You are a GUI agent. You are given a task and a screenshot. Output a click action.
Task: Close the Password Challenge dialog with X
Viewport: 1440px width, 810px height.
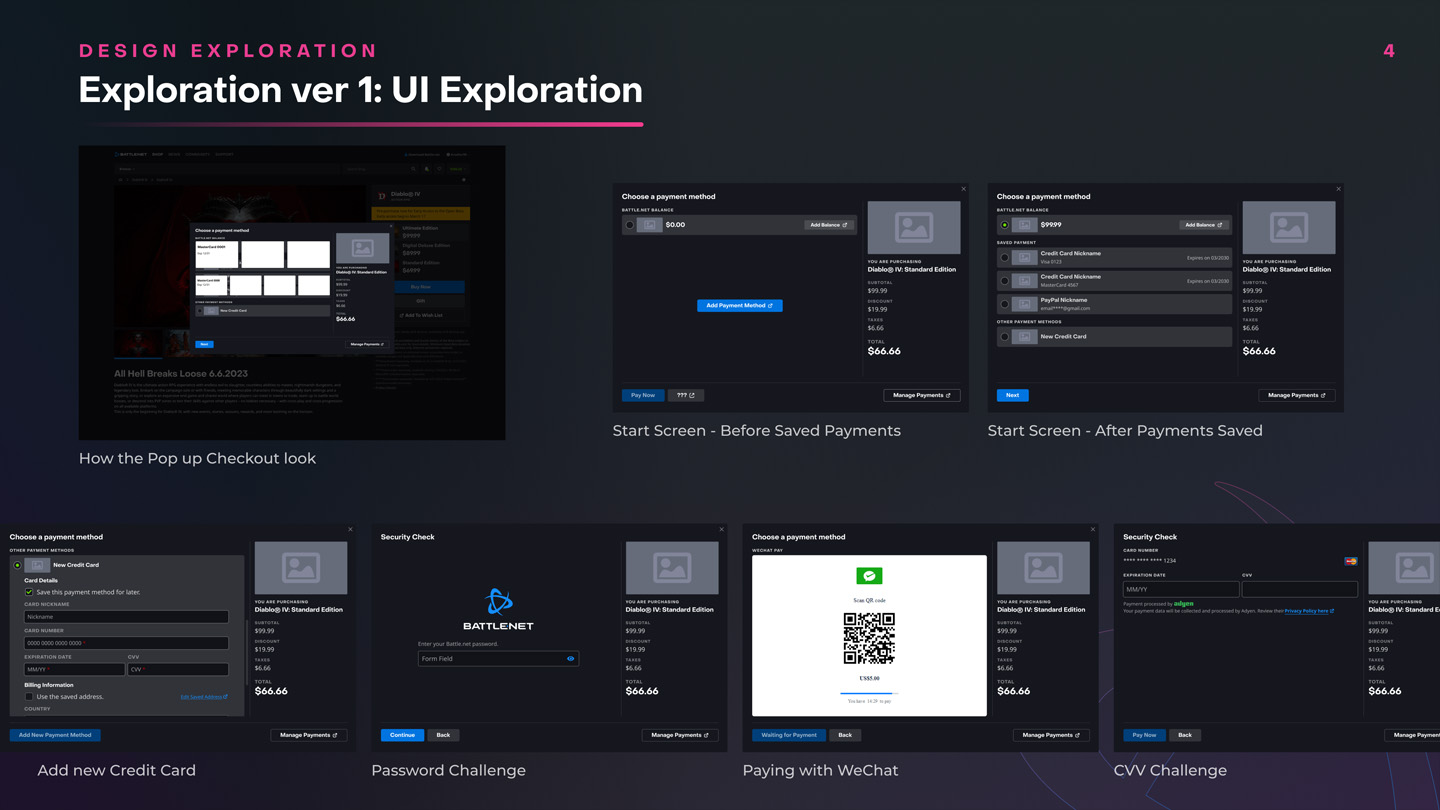click(721, 529)
